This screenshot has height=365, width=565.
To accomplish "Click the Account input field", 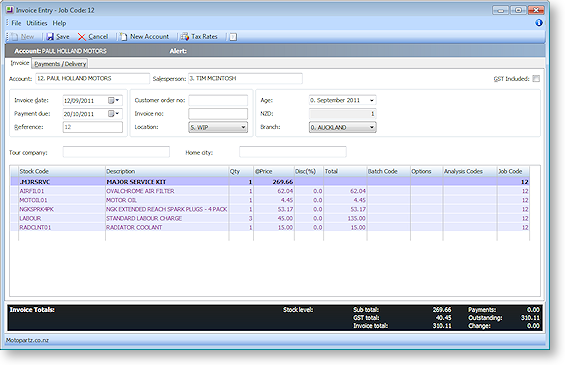I will pyautogui.click(x=92, y=79).
